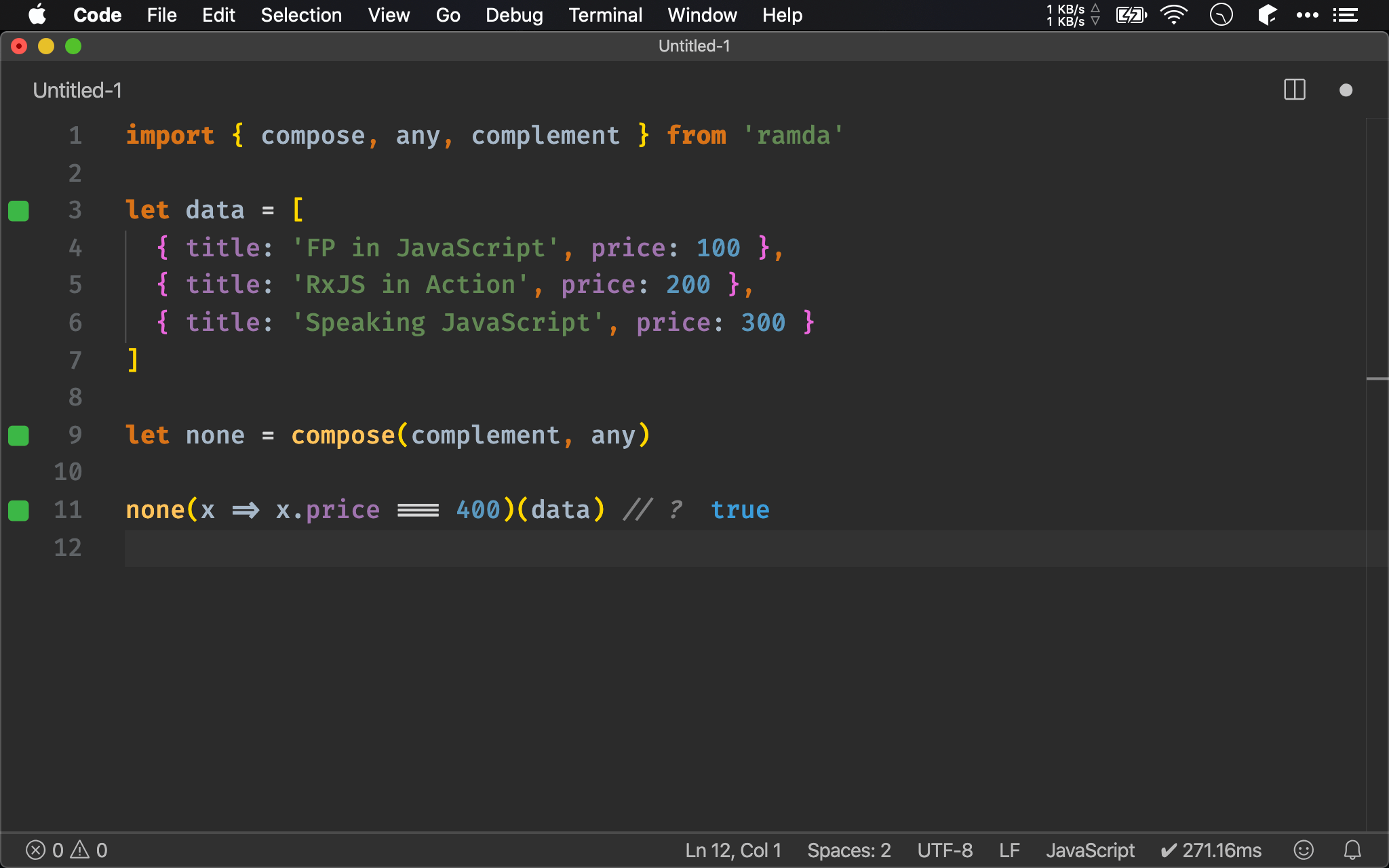Open the Code application menu
Screen dimensions: 1389x868
coord(97,15)
